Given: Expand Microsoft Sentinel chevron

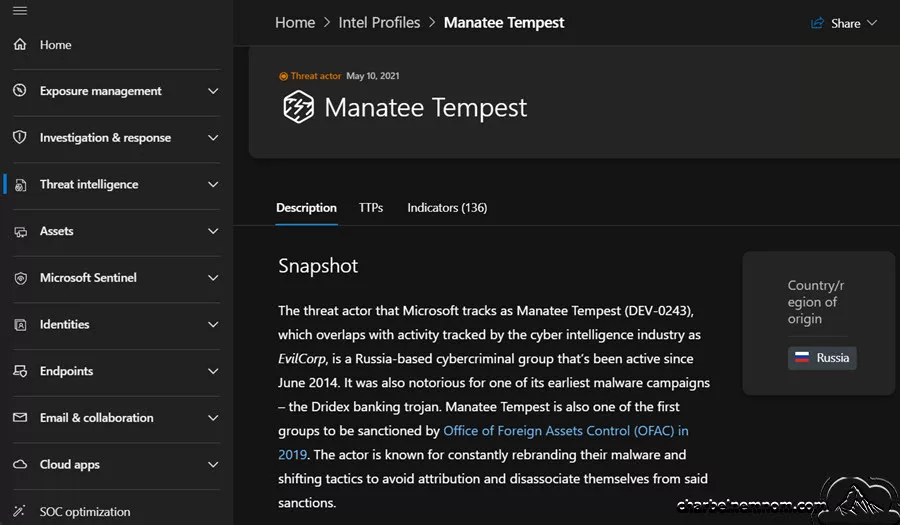Looking at the screenshot, I should [x=213, y=278].
